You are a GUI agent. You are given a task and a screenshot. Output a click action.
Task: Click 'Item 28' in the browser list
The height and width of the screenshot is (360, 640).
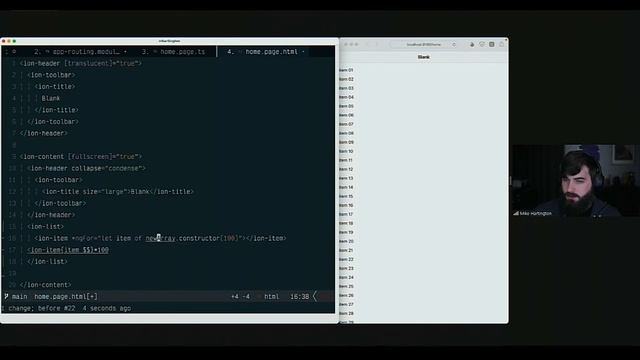click(x=346, y=313)
